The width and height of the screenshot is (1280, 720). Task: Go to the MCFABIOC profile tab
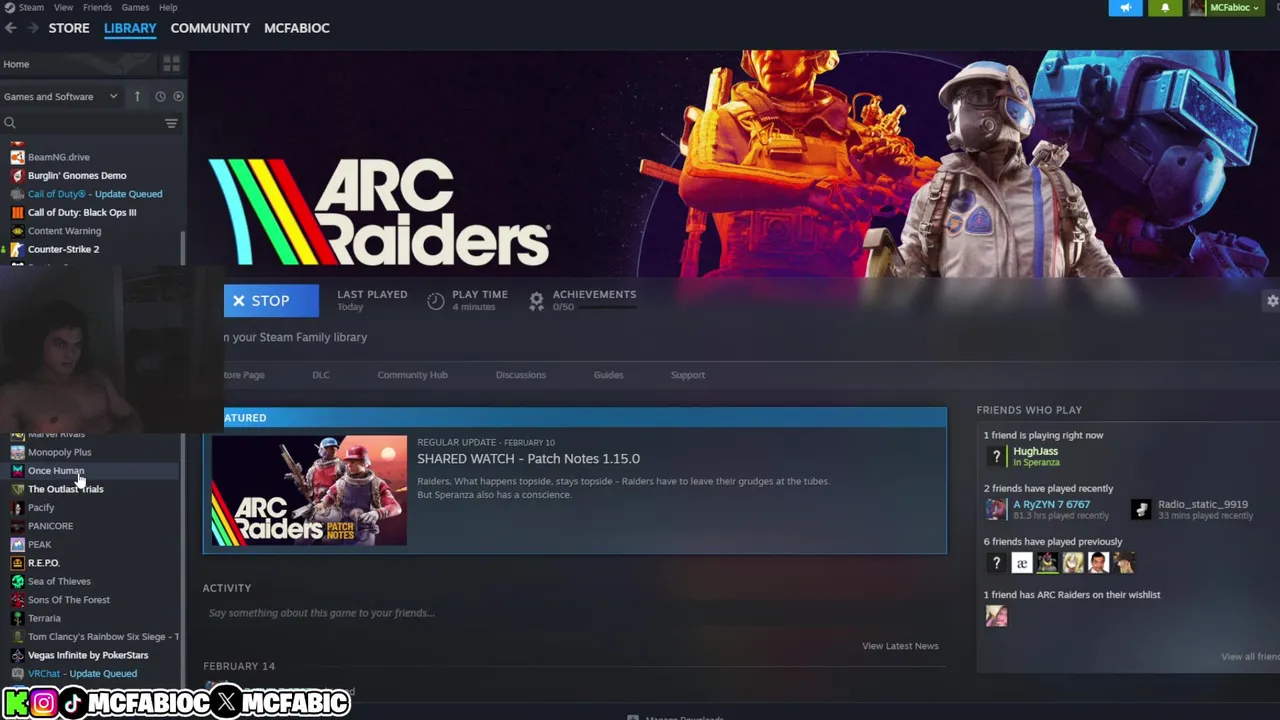click(297, 28)
